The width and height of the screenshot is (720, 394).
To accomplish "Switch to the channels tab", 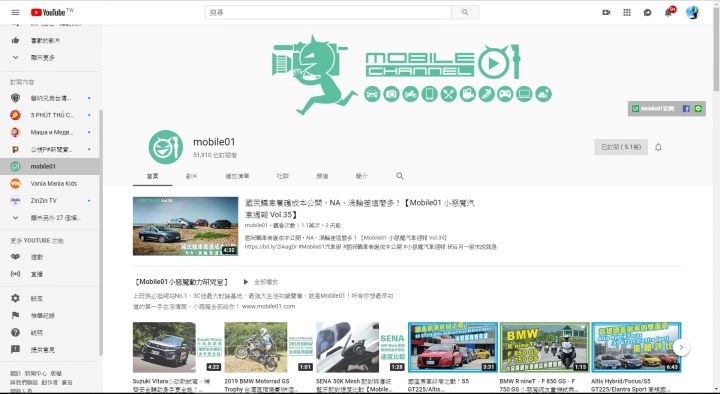I will pos(322,176).
